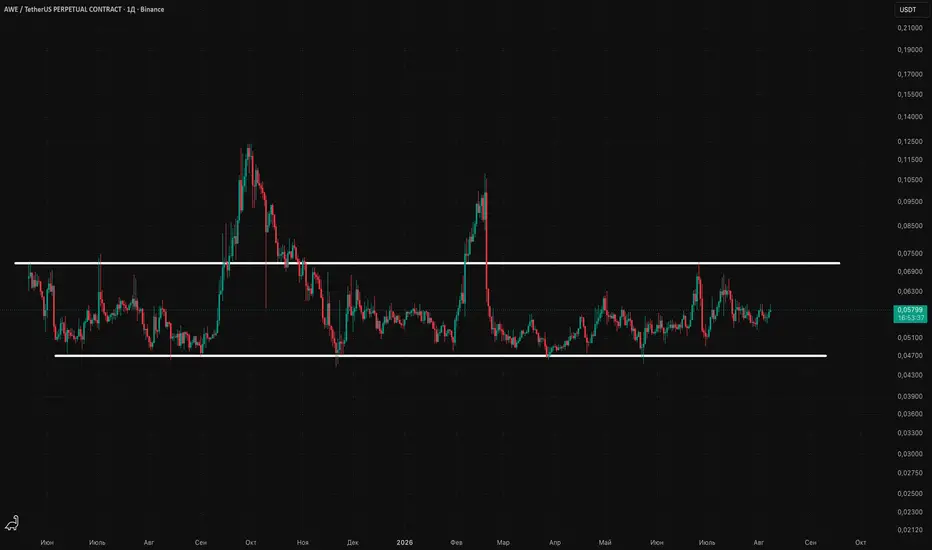Click the Апр month marker
Image resolution: width=932 pixels, height=550 pixels.
click(x=555, y=542)
